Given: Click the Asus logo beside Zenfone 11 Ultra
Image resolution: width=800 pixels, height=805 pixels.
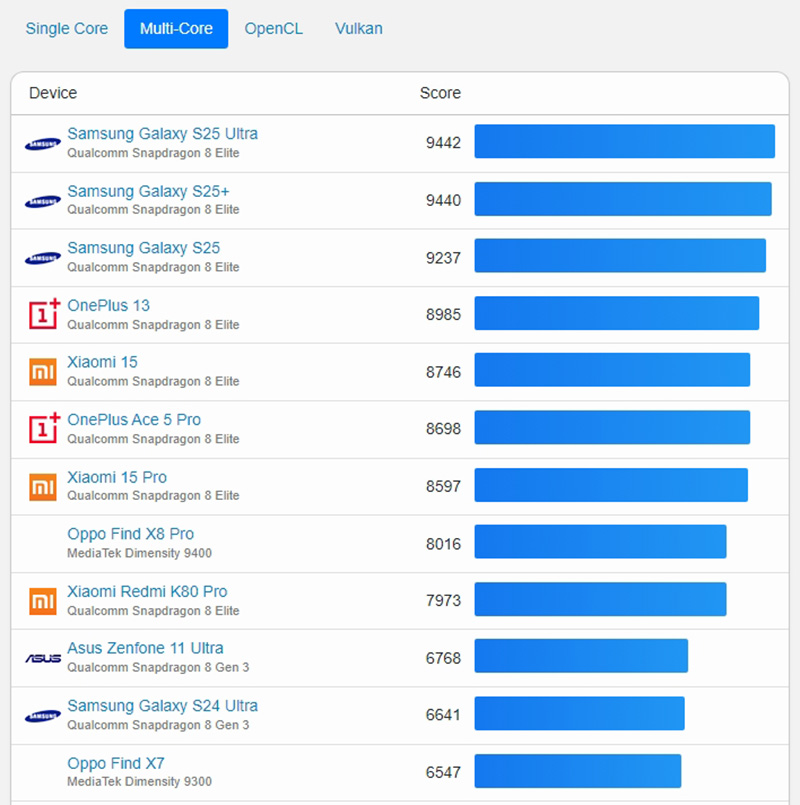Looking at the screenshot, I should pos(43,658).
